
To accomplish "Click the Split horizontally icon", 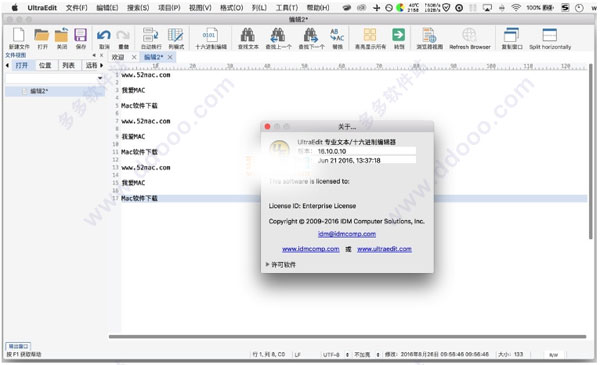I will pyautogui.click(x=549, y=35).
